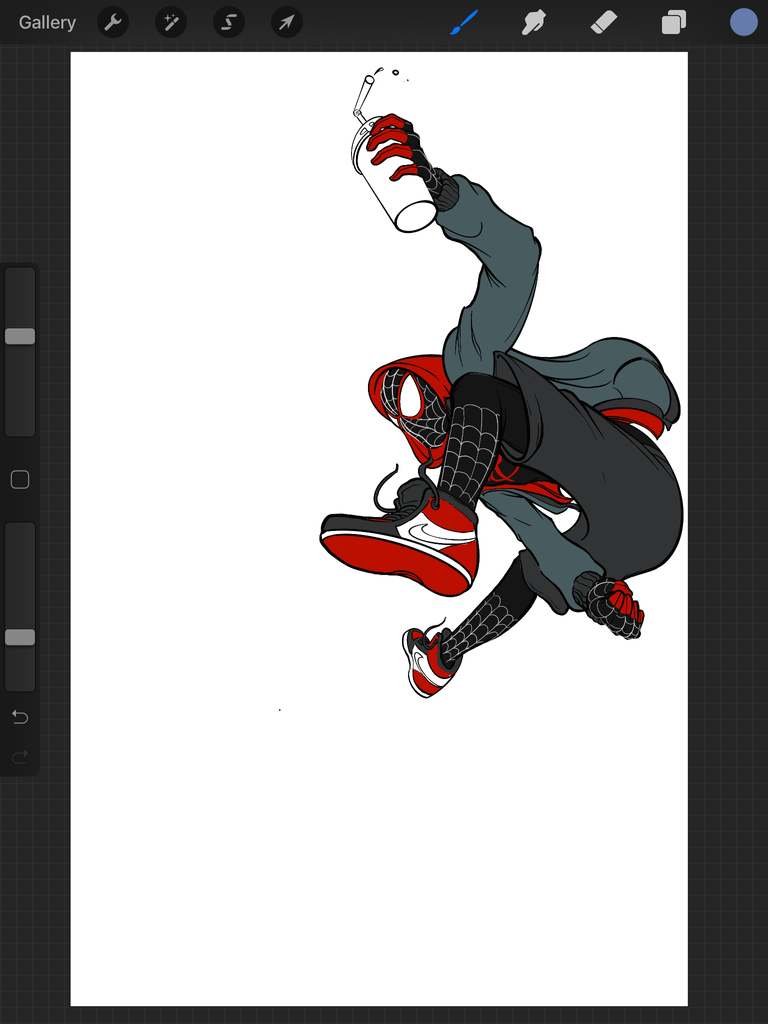768x1024 pixels.
Task: Redo the last undone action
Action: (x=20, y=758)
